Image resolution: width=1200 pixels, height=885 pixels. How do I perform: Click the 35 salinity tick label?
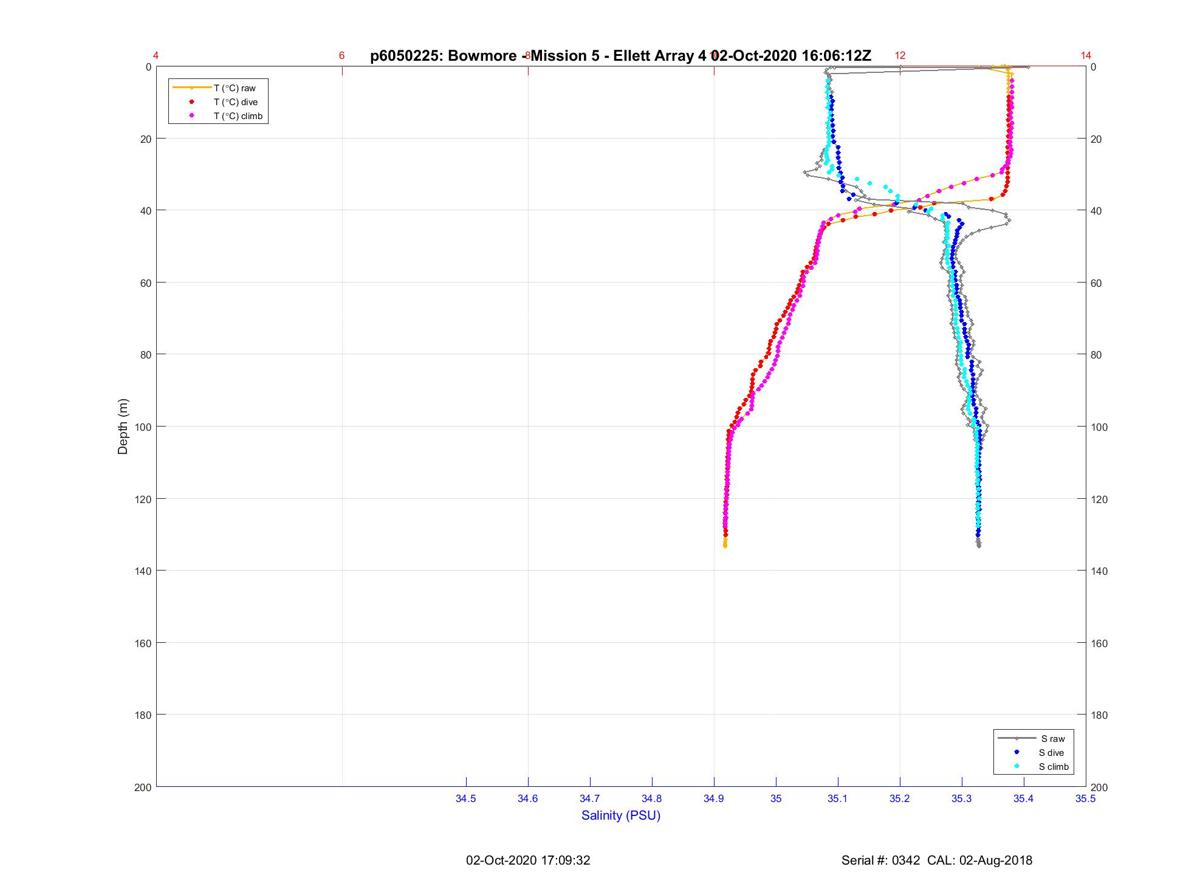pyautogui.click(x=776, y=799)
